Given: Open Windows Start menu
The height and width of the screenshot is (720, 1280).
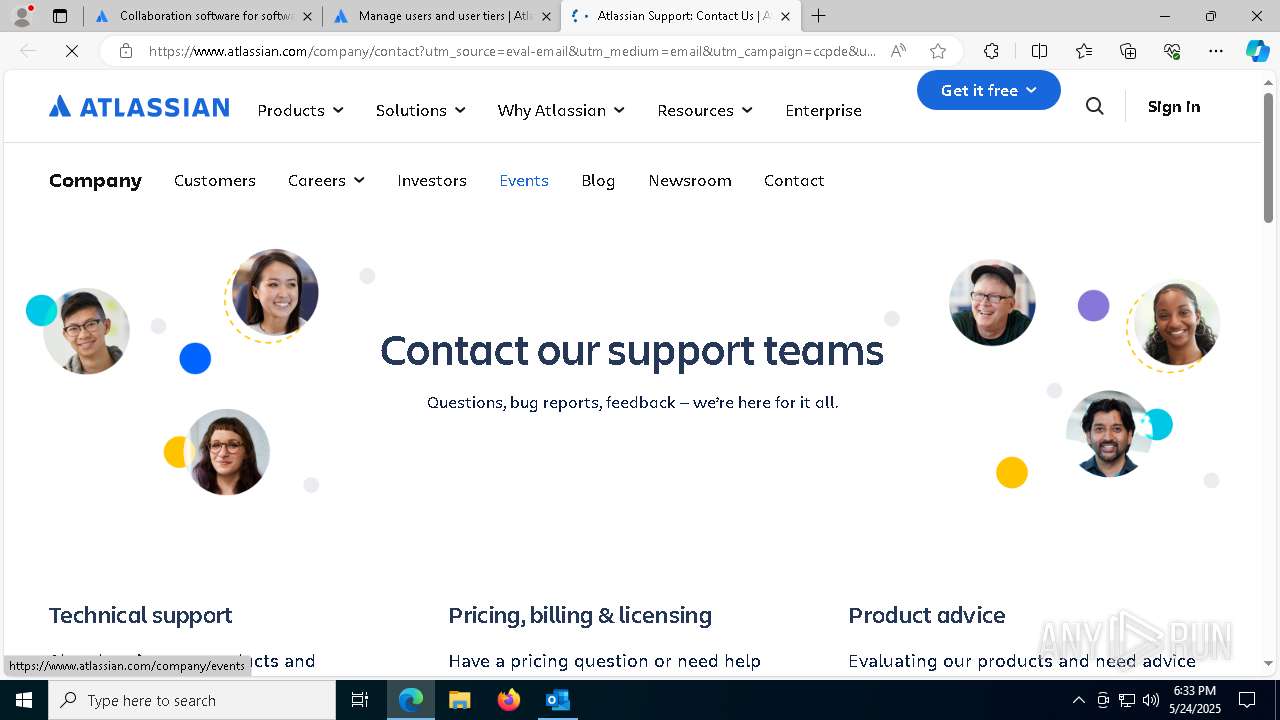Looking at the screenshot, I should pyautogui.click(x=24, y=700).
